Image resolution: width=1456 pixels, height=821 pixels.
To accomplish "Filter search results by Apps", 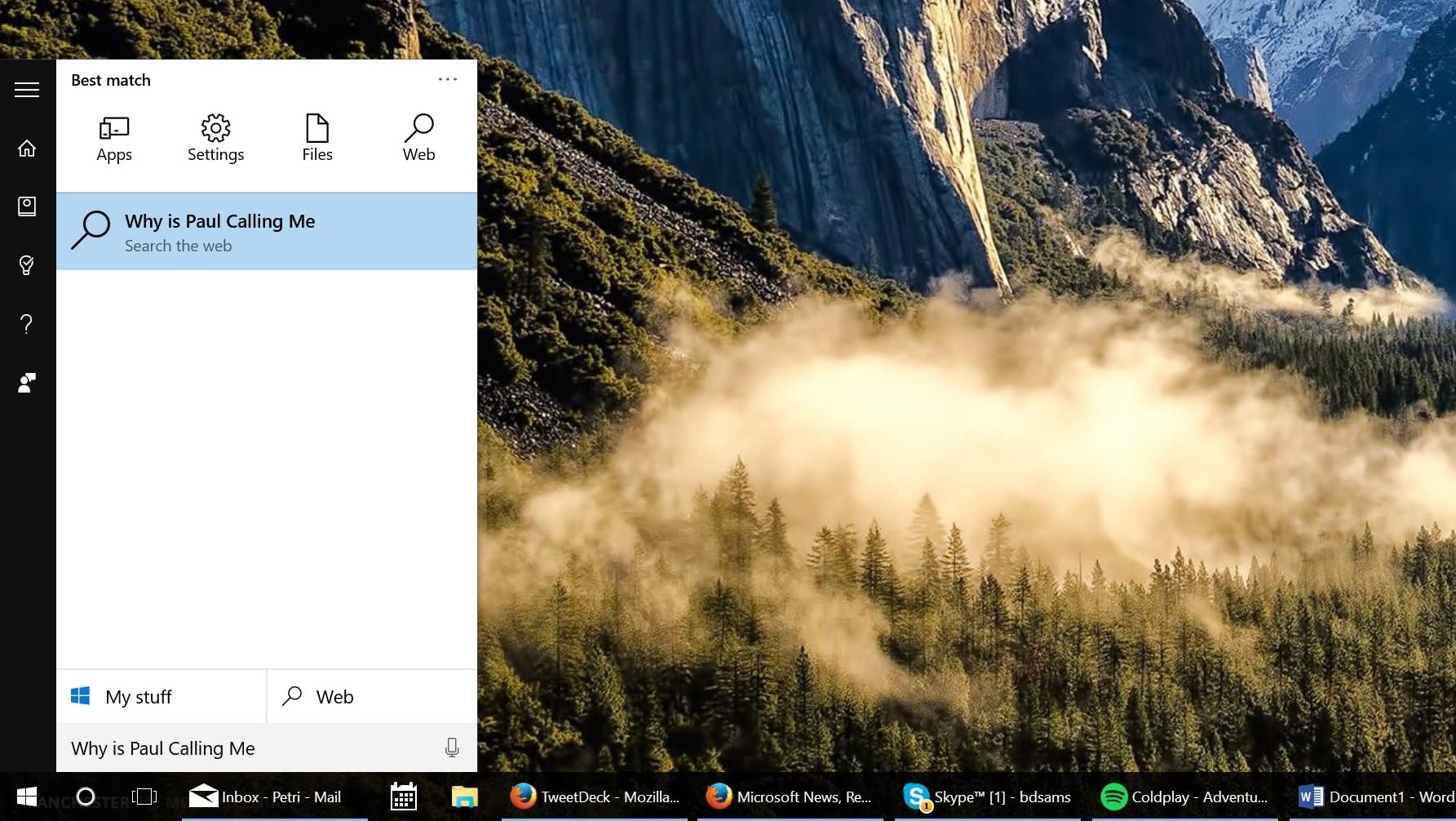I will (x=114, y=139).
